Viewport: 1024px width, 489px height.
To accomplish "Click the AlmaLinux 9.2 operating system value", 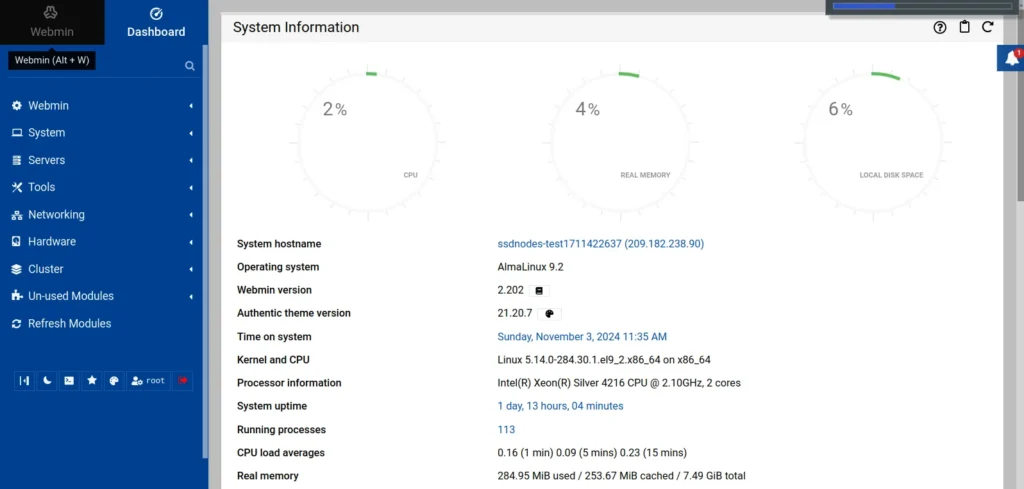I will (x=530, y=267).
